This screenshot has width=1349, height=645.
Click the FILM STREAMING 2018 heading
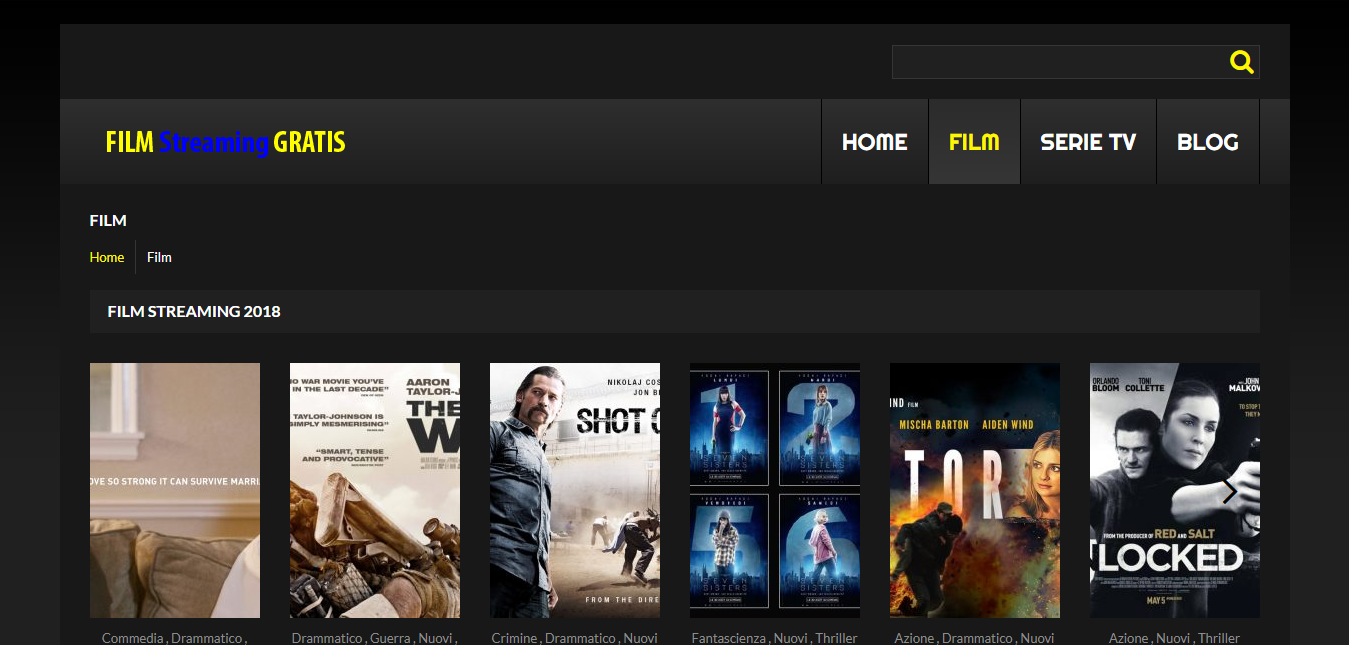(x=194, y=311)
